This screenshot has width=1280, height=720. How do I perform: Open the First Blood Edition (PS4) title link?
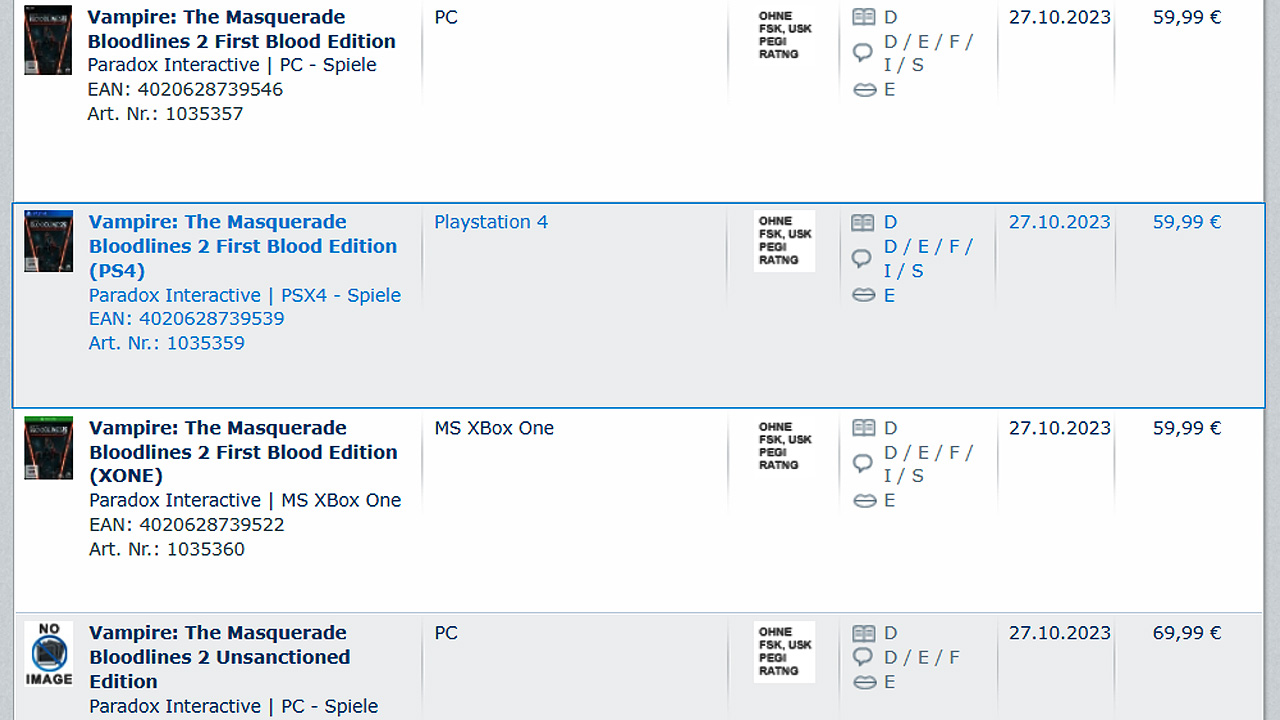[243, 246]
